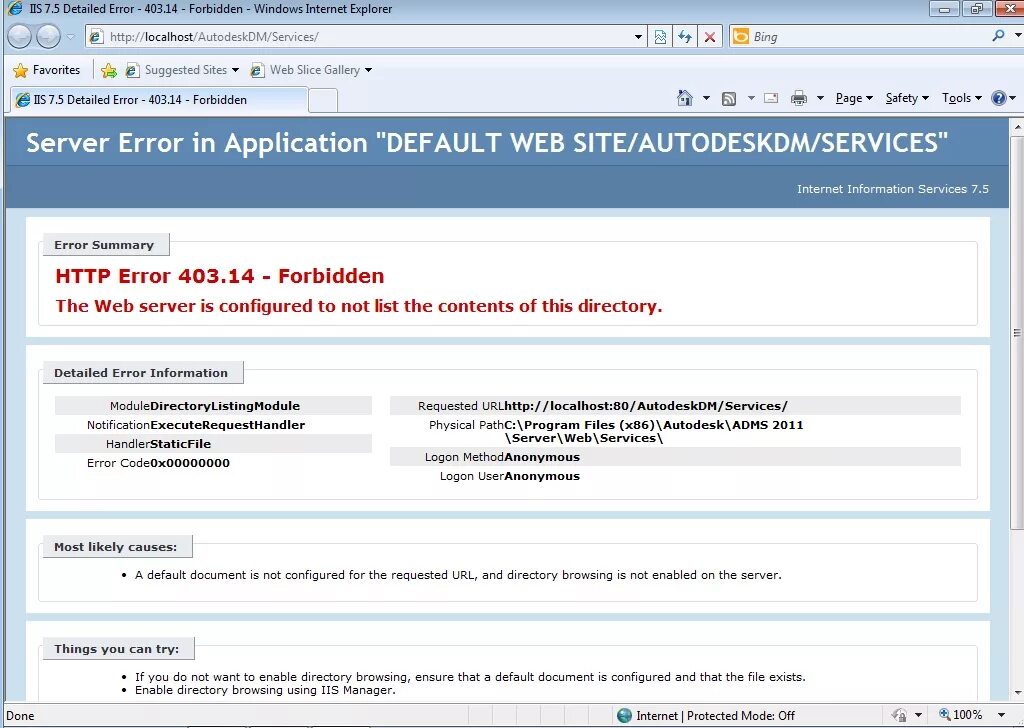Screen dimensions: 1024x728
Task: Toggle Compatibility View in the address bar
Action: point(660,36)
